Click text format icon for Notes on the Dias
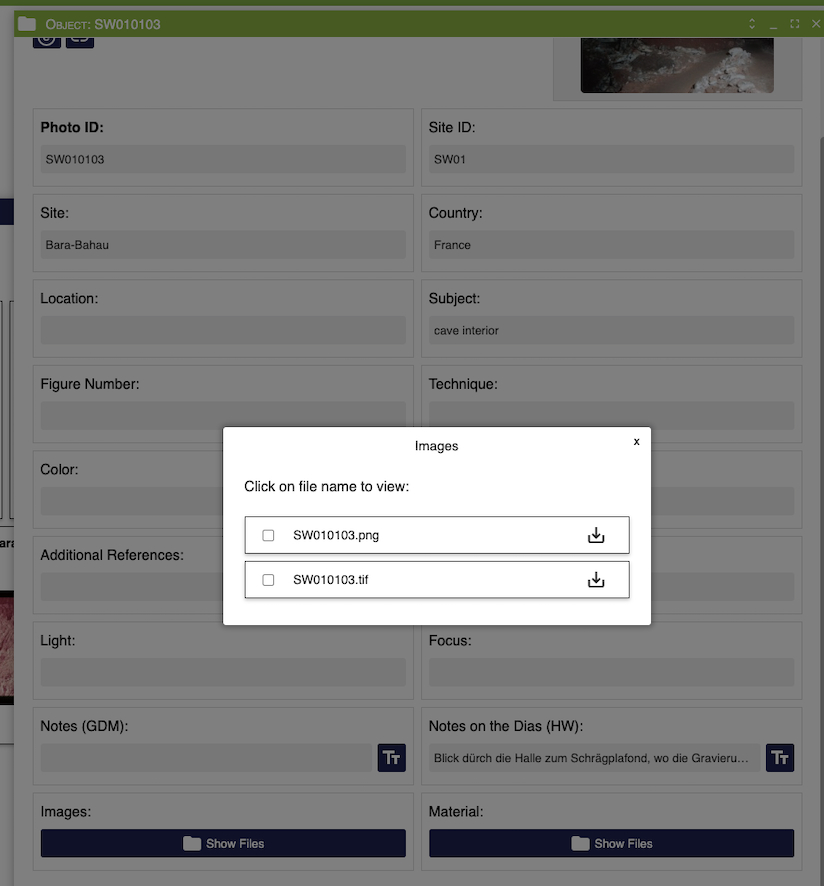 coord(779,758)
